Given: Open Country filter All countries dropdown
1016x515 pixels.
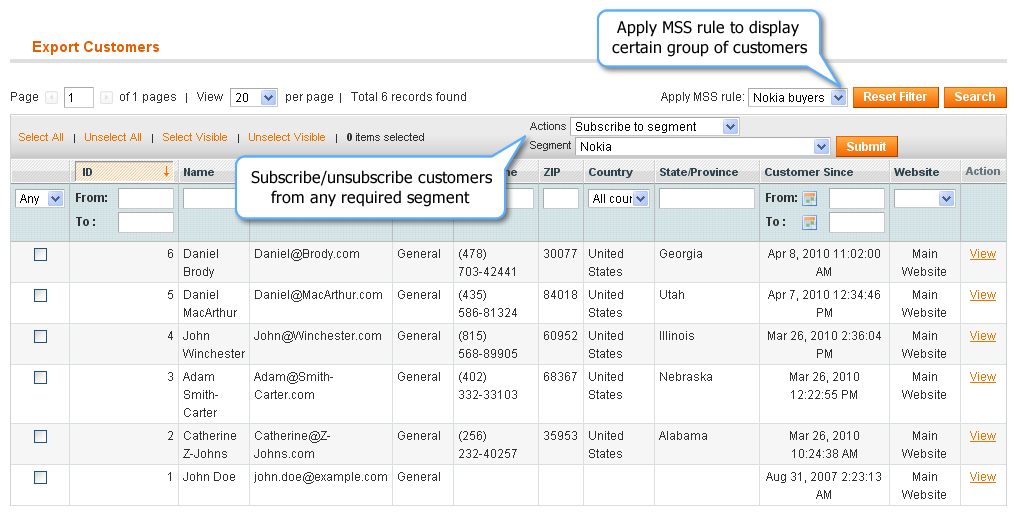Looking at the screenshot, I should click(x=619, y=199).
